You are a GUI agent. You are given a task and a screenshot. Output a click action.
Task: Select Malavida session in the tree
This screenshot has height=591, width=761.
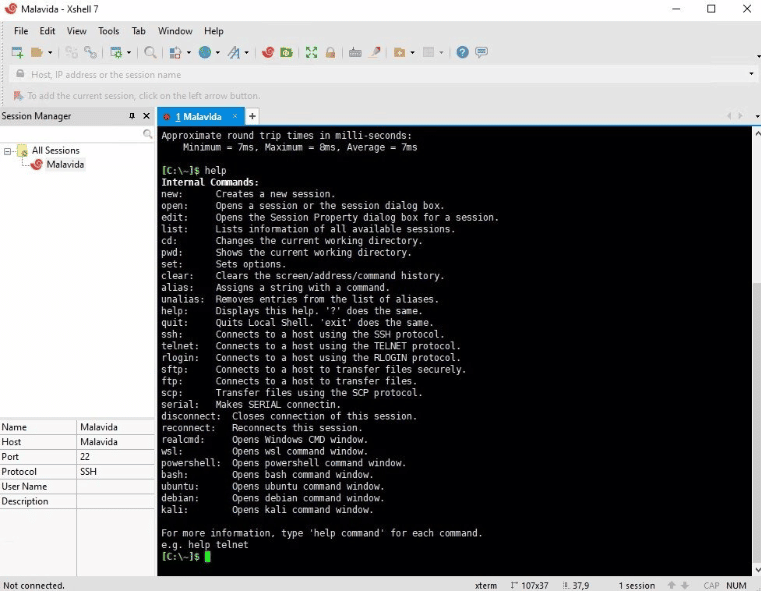[65, 164]
